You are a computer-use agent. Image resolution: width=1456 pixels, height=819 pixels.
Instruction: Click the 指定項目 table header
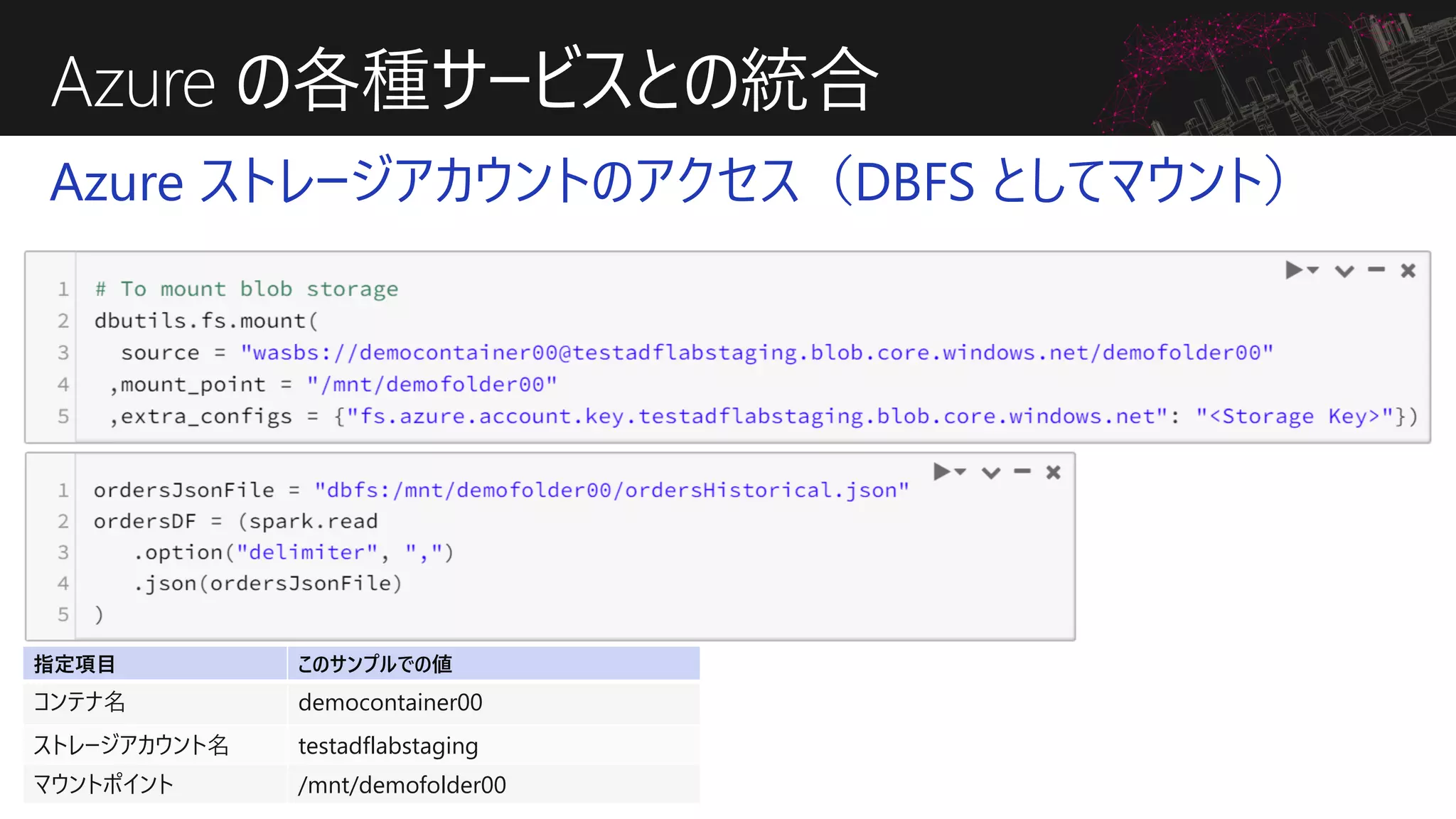pos(155,663)
